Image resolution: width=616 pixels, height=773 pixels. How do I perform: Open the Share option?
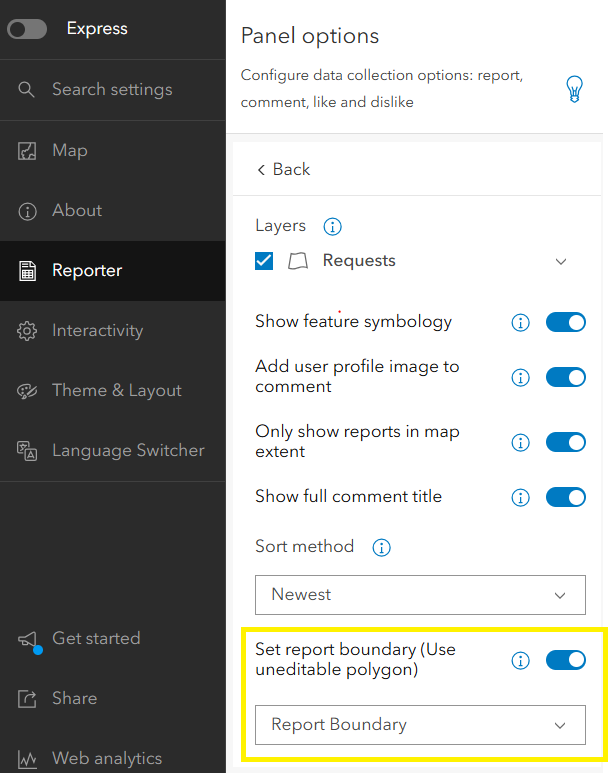(74, 698)
